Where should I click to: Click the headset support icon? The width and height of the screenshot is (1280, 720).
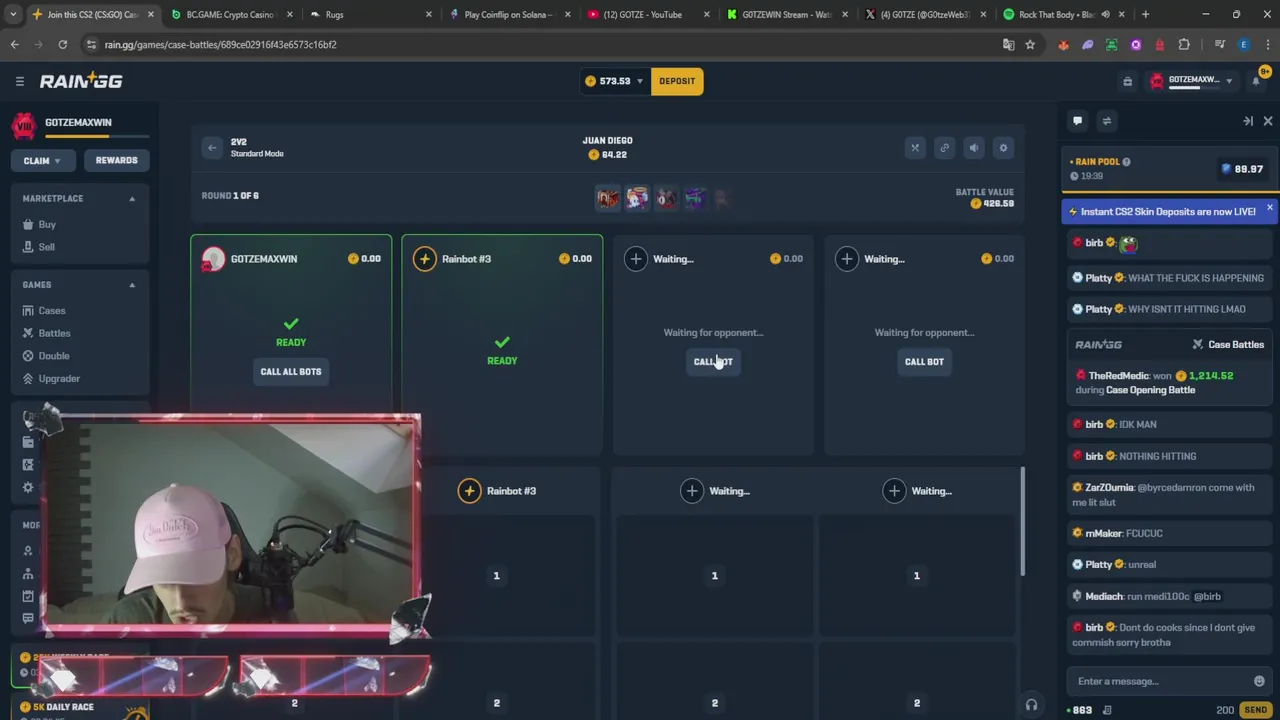(x=1031, y=705)
